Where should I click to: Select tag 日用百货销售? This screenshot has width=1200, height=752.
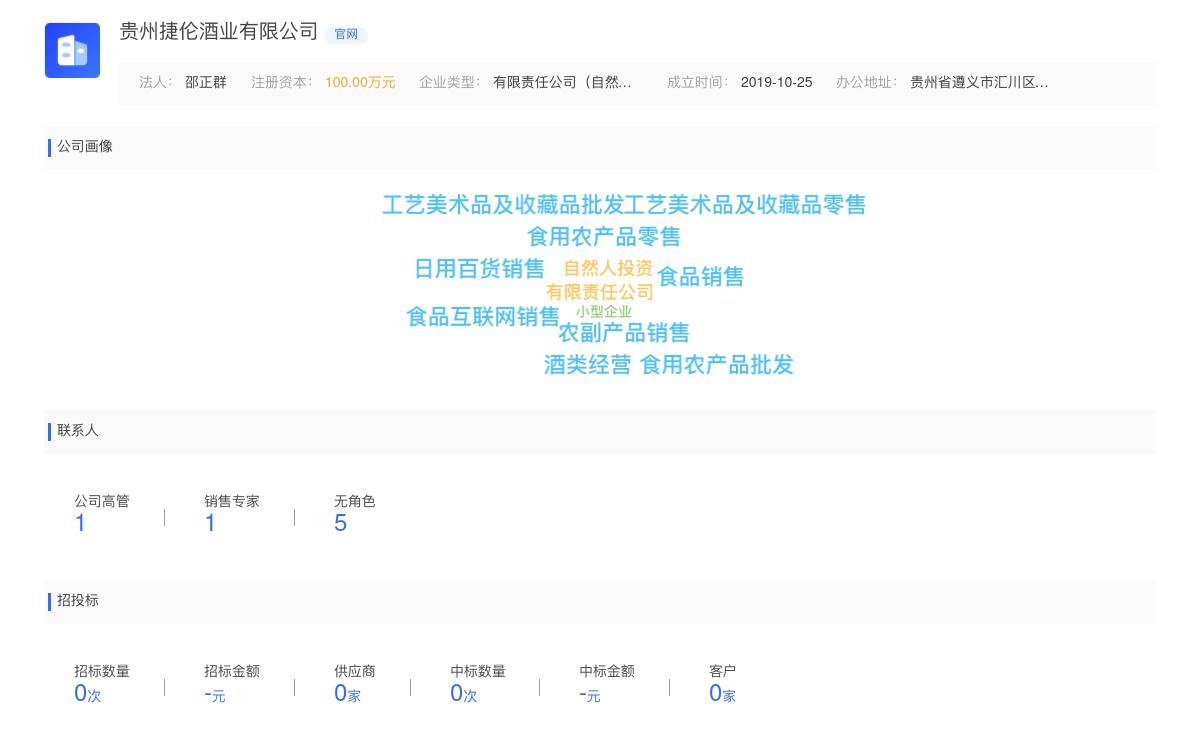[x=479, y=269]
